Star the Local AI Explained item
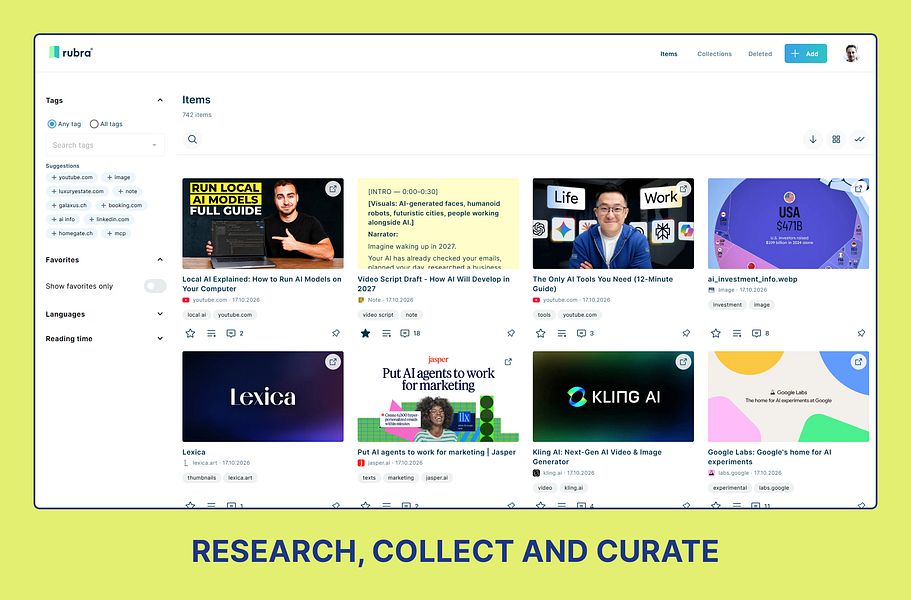The image size is (911, 600). point(190,333)
